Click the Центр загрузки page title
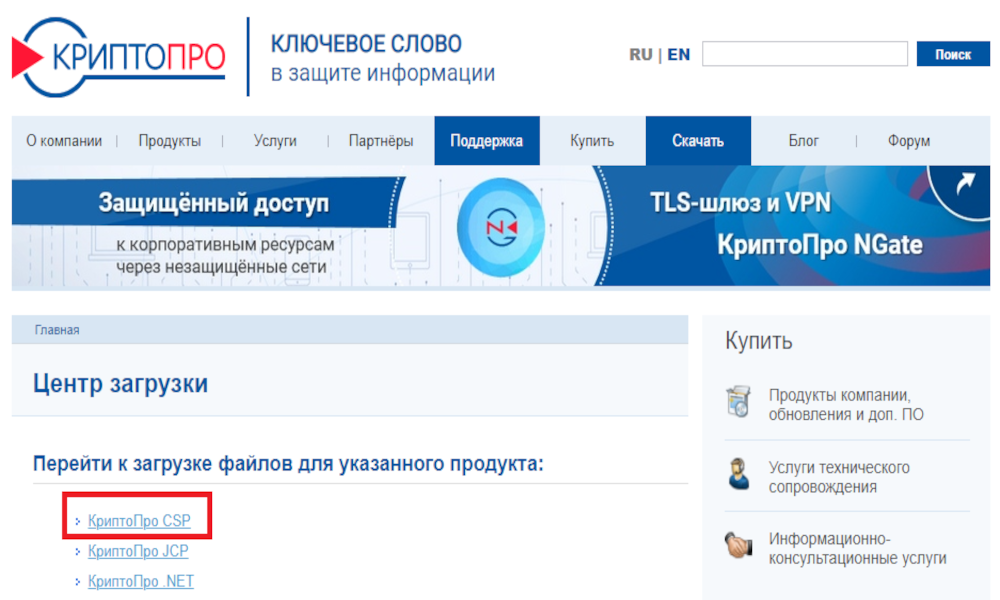 point(121,384)
